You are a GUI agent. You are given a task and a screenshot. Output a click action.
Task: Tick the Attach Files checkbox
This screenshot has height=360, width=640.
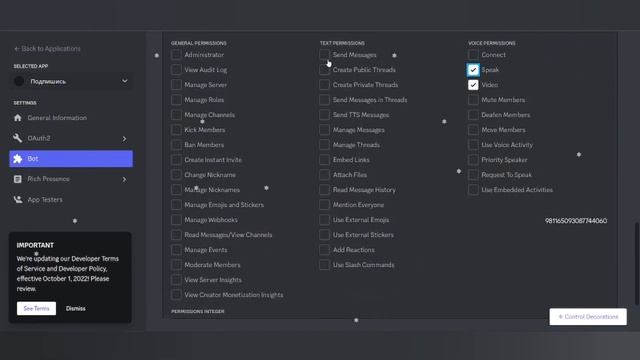[x=324, y=175]
